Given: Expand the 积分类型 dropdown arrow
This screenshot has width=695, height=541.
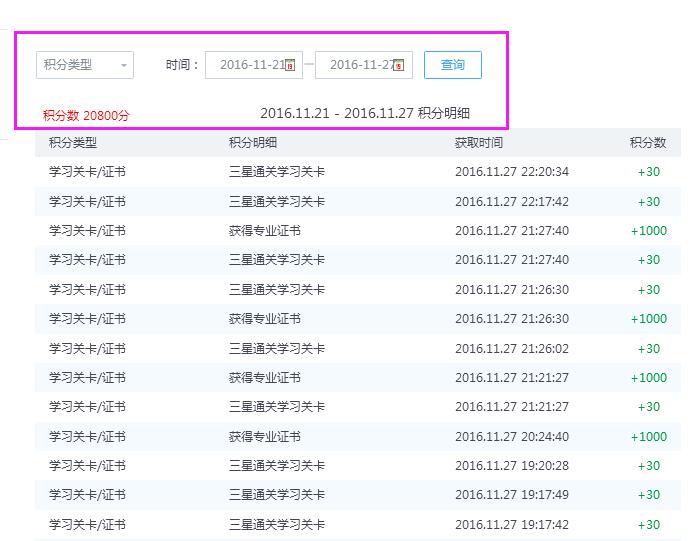Looking at the screenshot, I should click(x=124, y=66).
